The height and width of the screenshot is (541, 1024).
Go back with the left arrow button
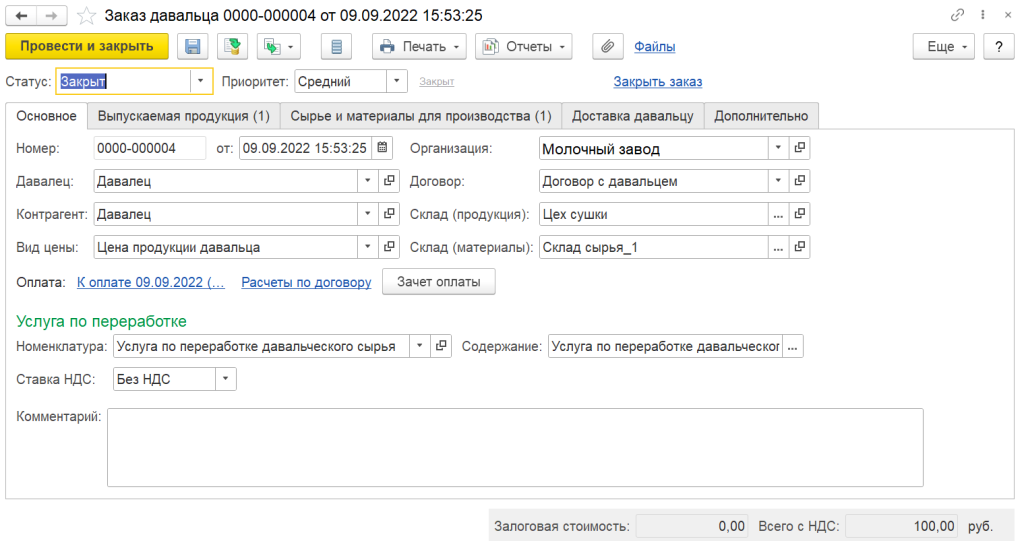21,16
